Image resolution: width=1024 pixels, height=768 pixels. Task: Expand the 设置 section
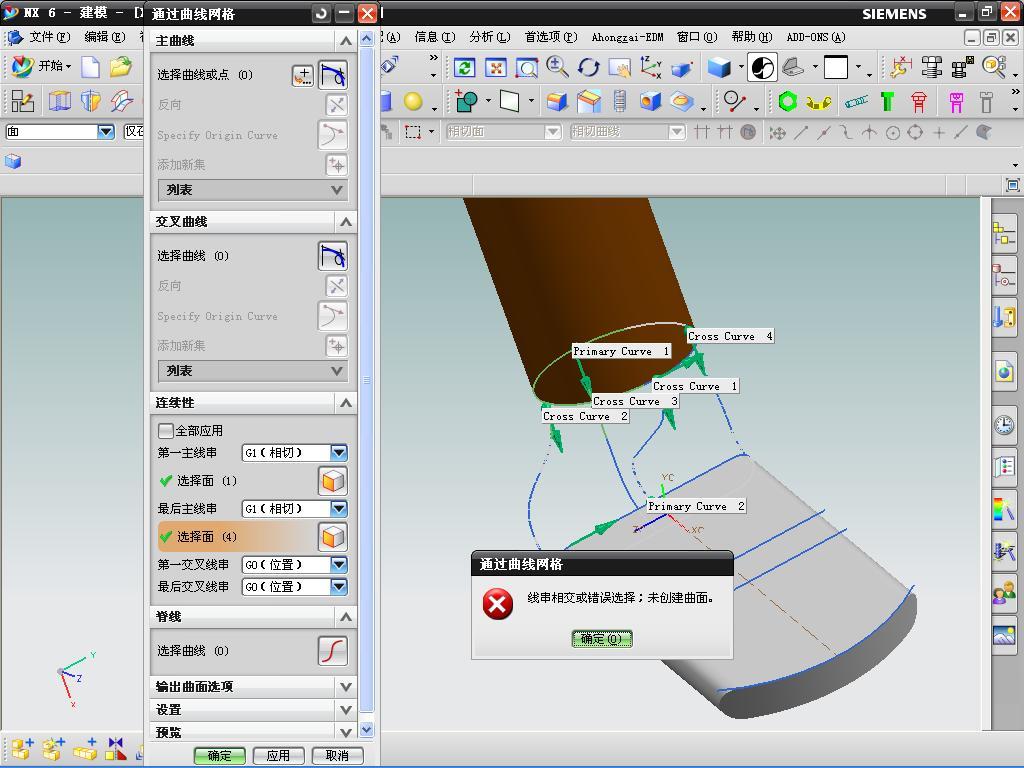point(345,709)
